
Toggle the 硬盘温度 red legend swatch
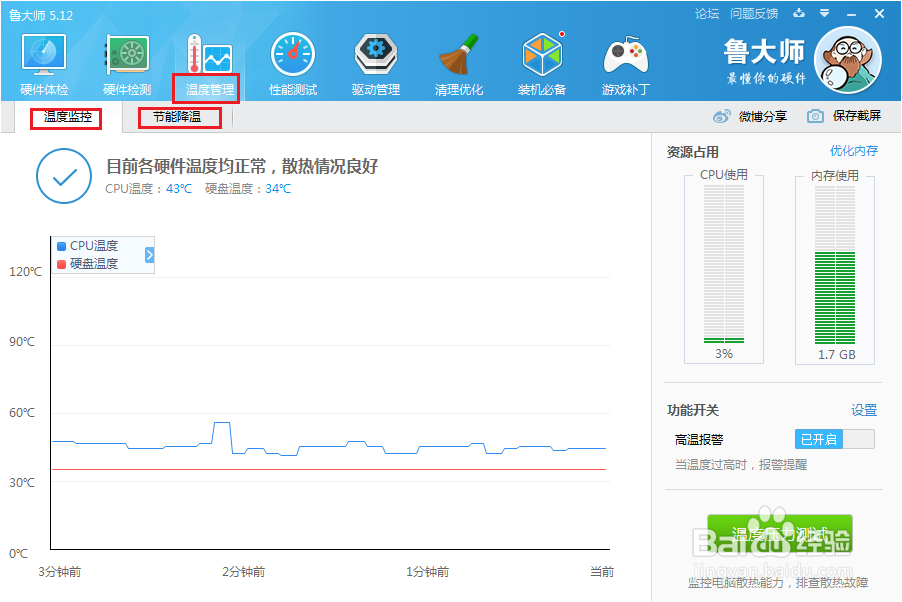(x=62, y=264)
